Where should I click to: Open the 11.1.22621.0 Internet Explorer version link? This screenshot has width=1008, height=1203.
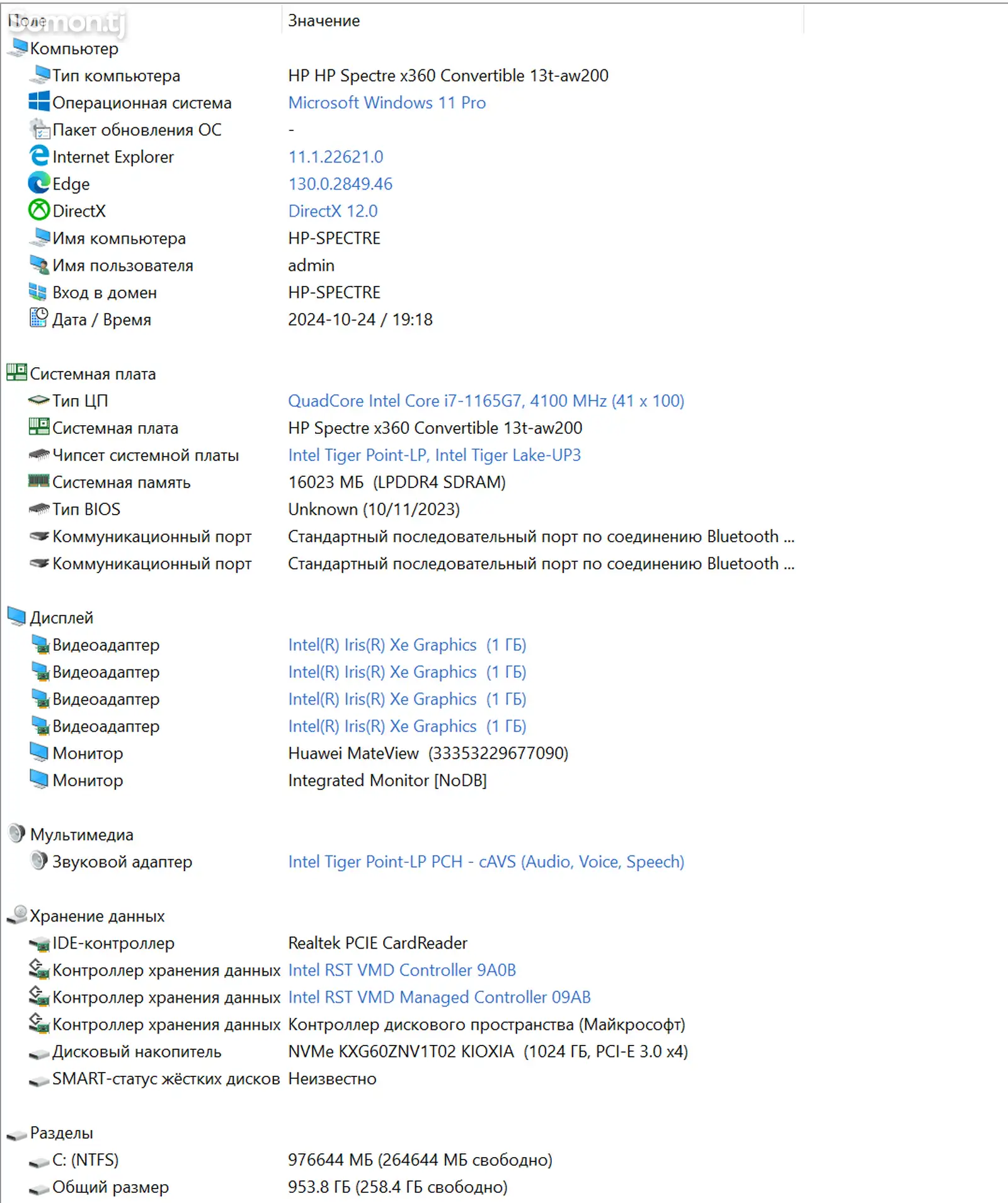[336, 157]
